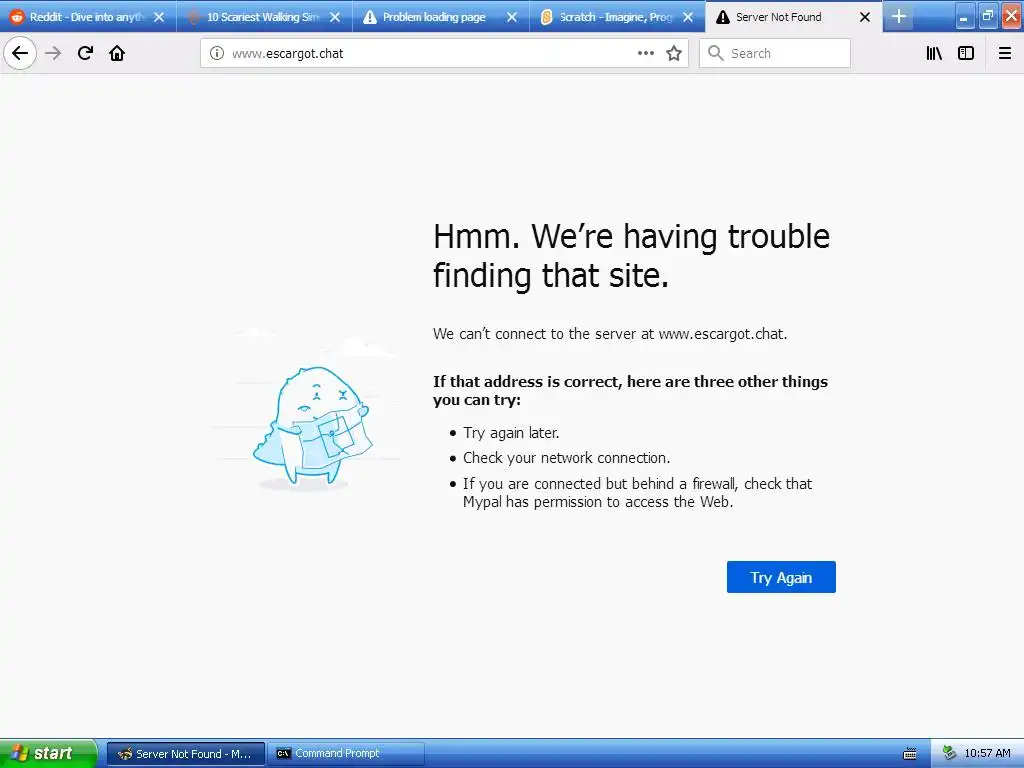Close the Reddit tab
The width and height of the screenshot is (1024, 768).
pos(159,17)
